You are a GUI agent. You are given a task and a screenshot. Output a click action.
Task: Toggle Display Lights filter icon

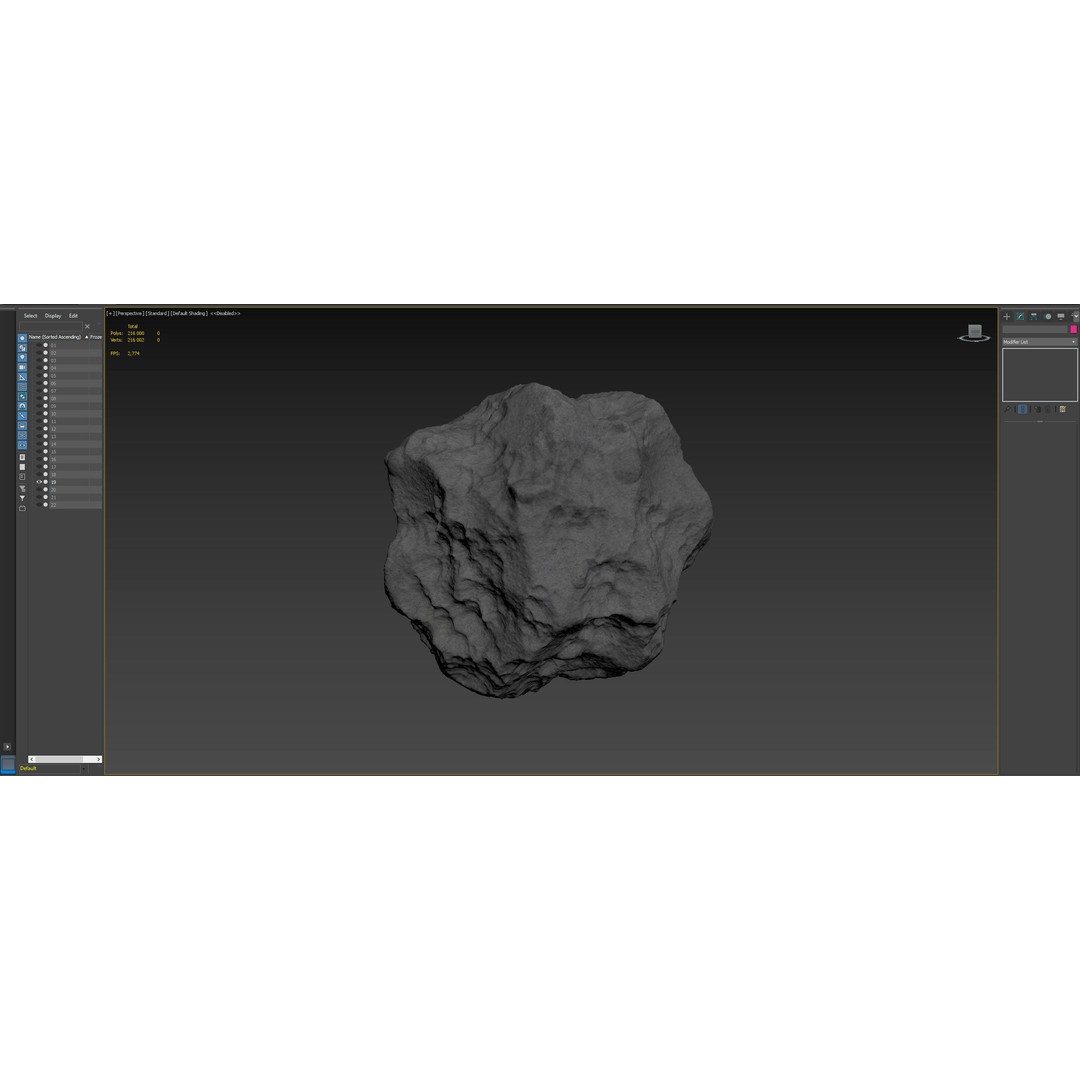(22, 357)
